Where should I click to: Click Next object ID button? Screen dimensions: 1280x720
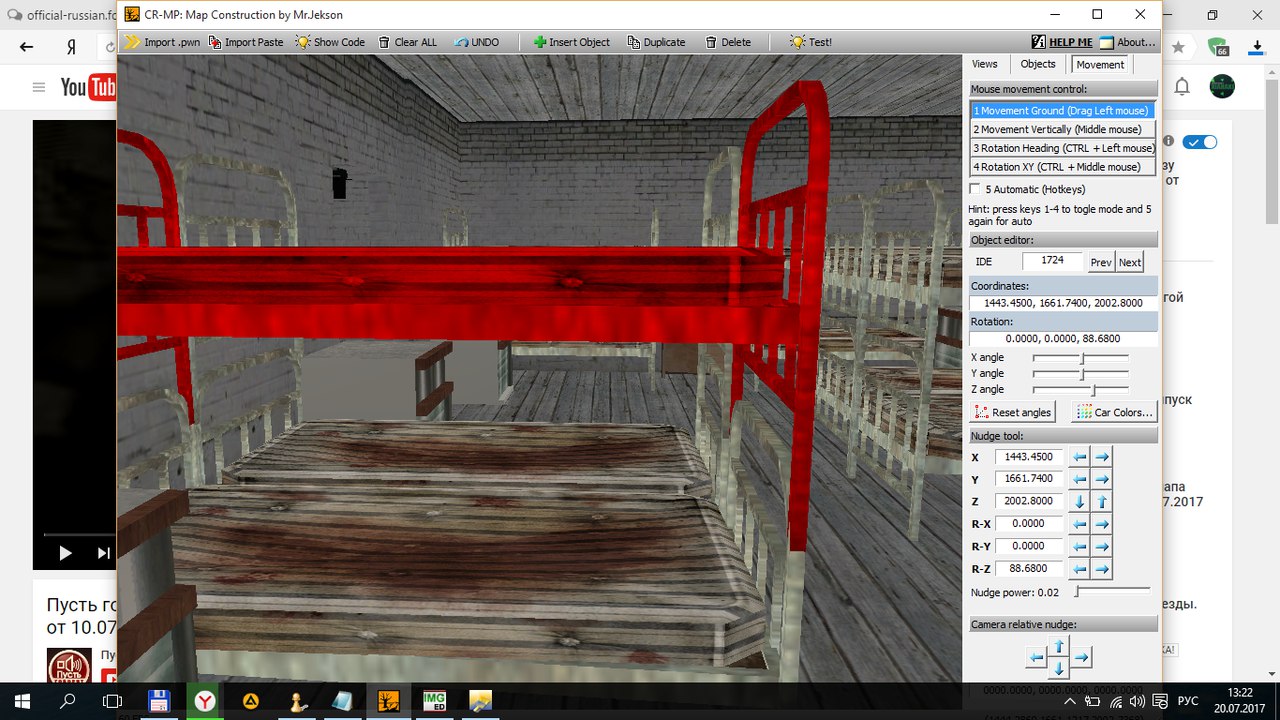tap(1130, 262)
